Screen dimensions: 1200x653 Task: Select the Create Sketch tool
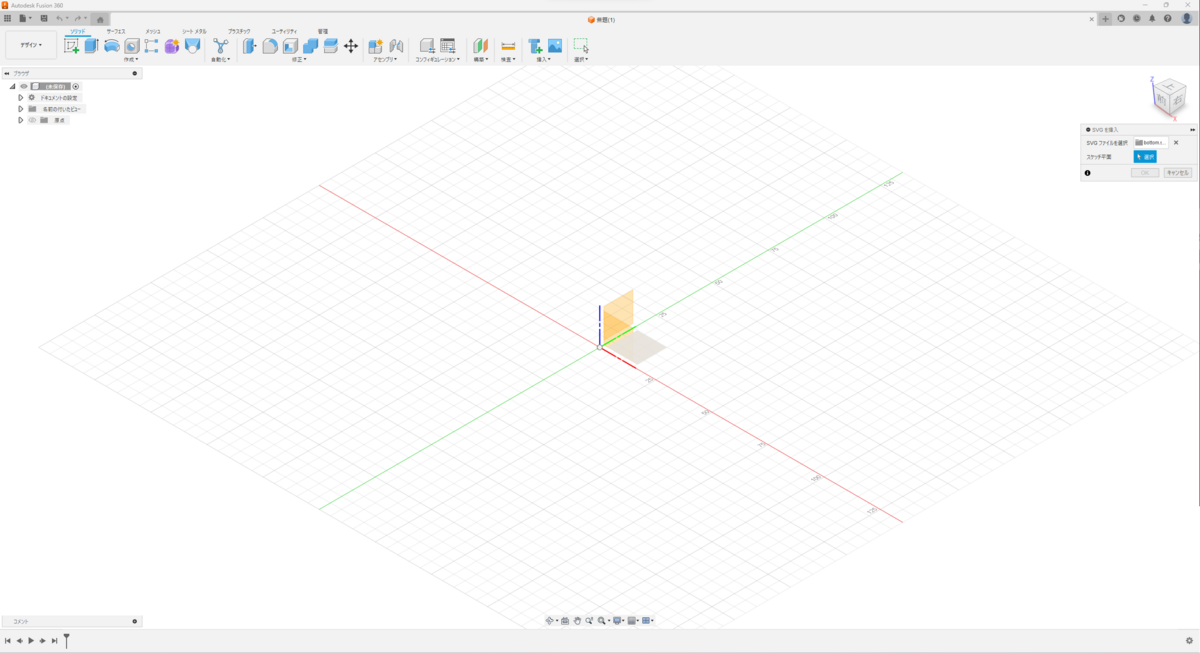click(71, 46)
